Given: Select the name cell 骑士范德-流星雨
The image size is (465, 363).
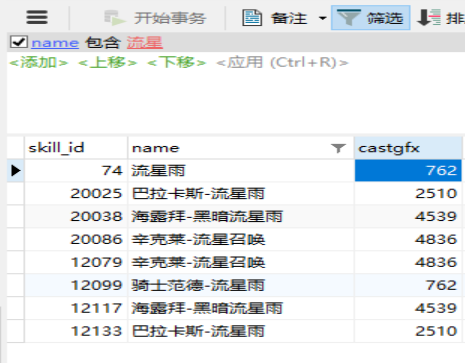Looking at the screenshot, I should [x=241, y=286].
